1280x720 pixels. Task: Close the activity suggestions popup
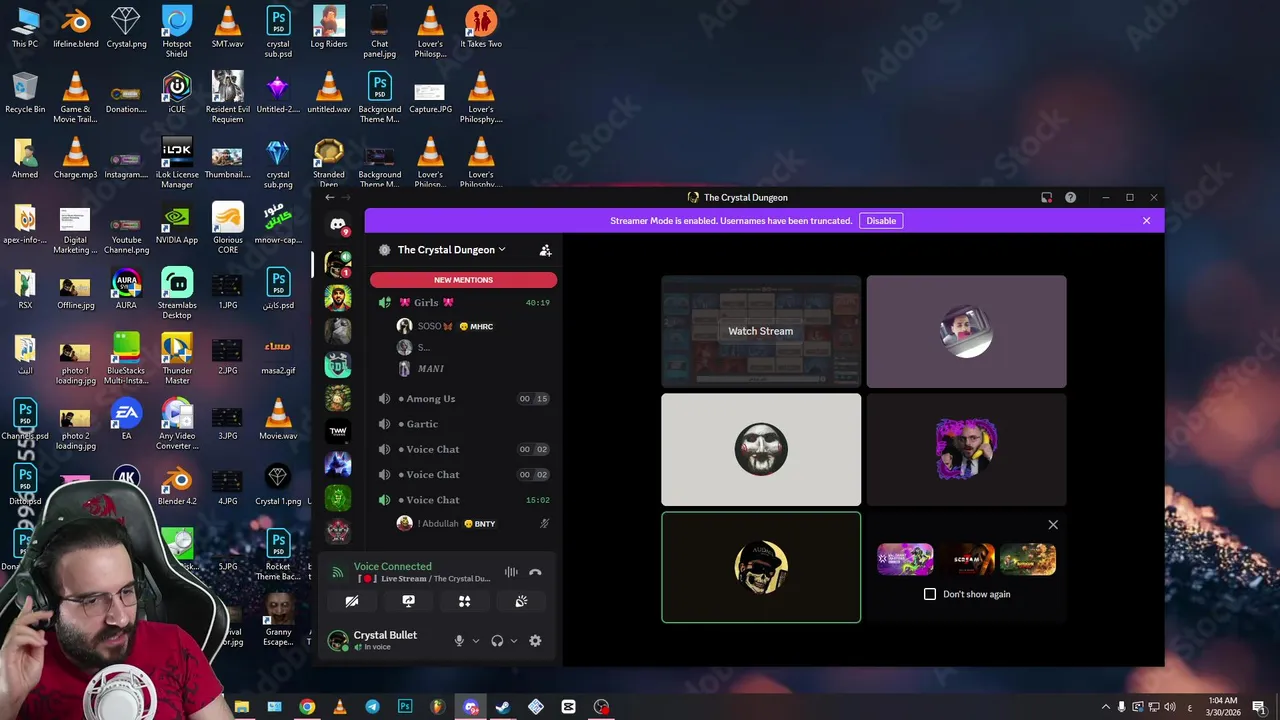point(1052,525)
